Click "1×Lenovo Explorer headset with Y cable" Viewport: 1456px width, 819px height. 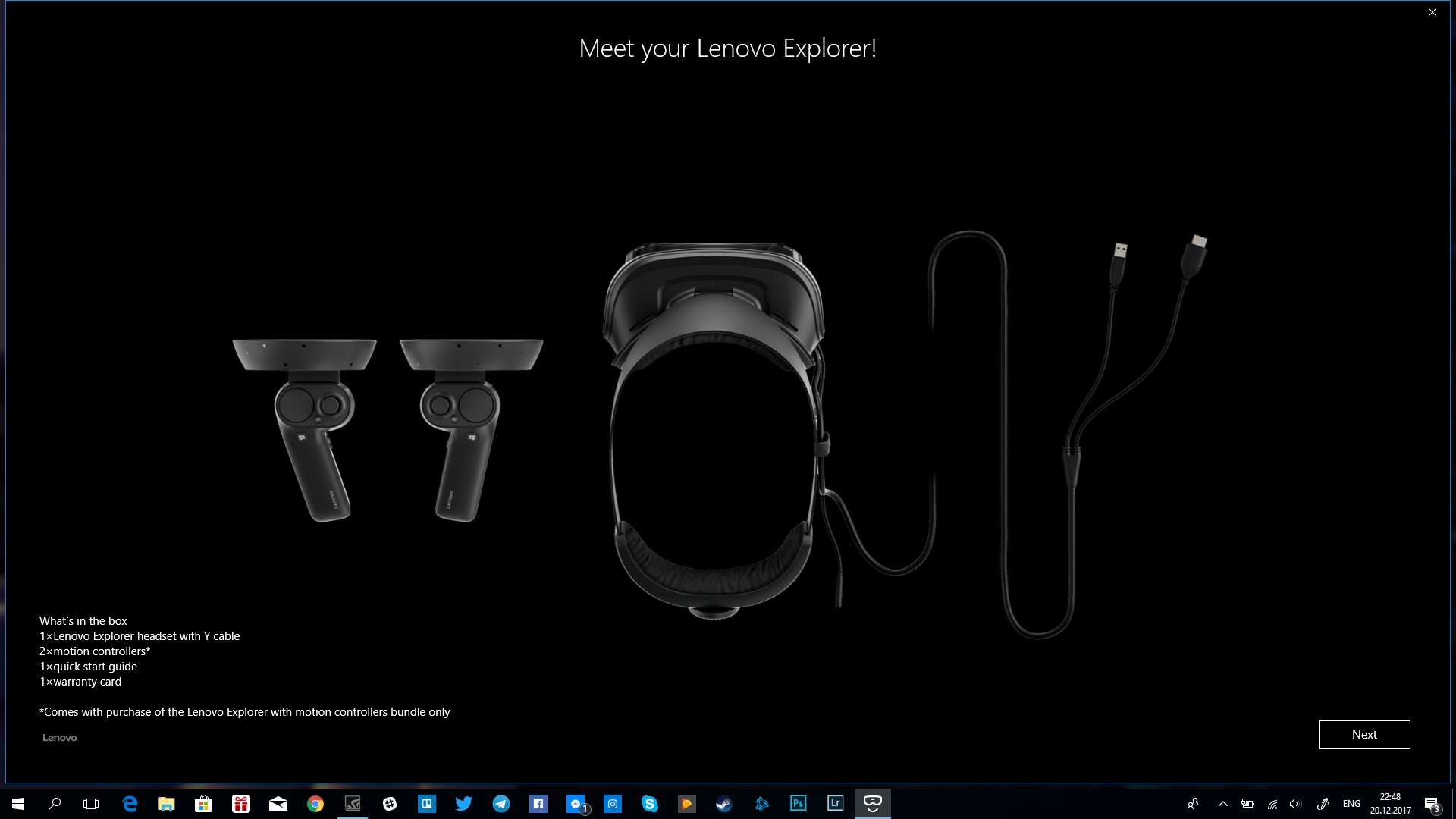coord(140,635)
